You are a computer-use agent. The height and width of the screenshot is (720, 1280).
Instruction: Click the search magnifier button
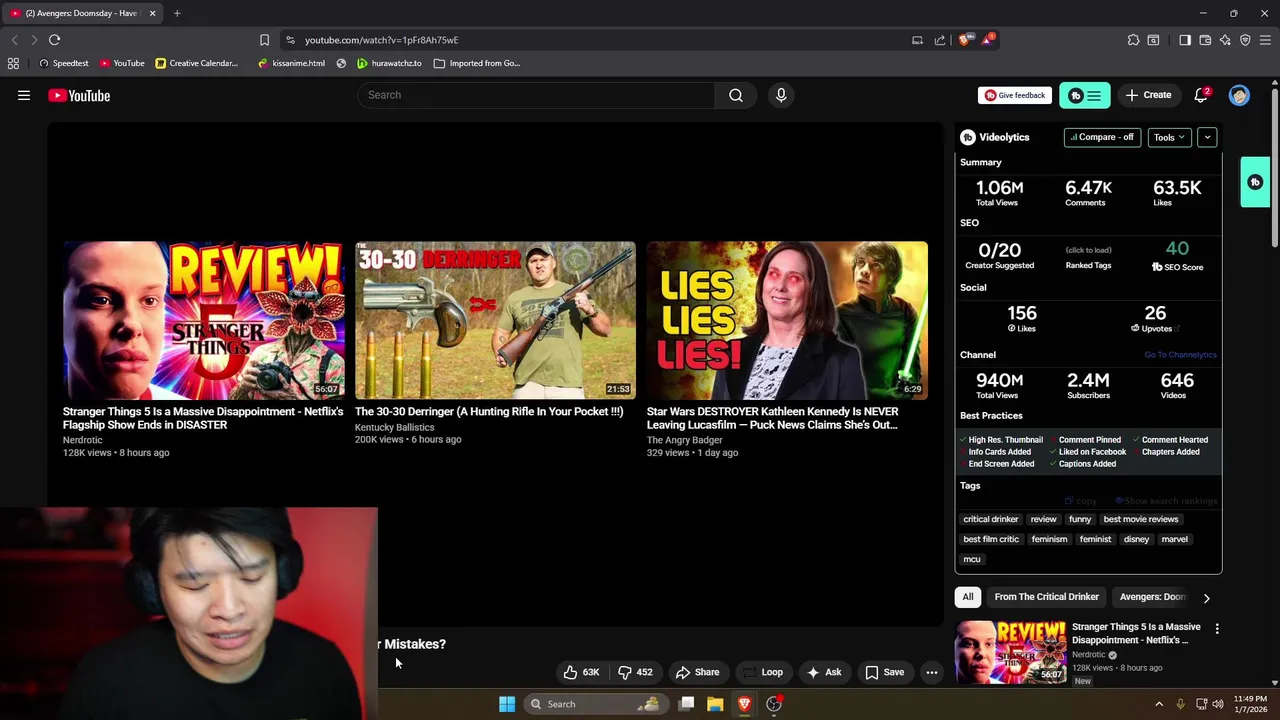click(x=736, y=95)
